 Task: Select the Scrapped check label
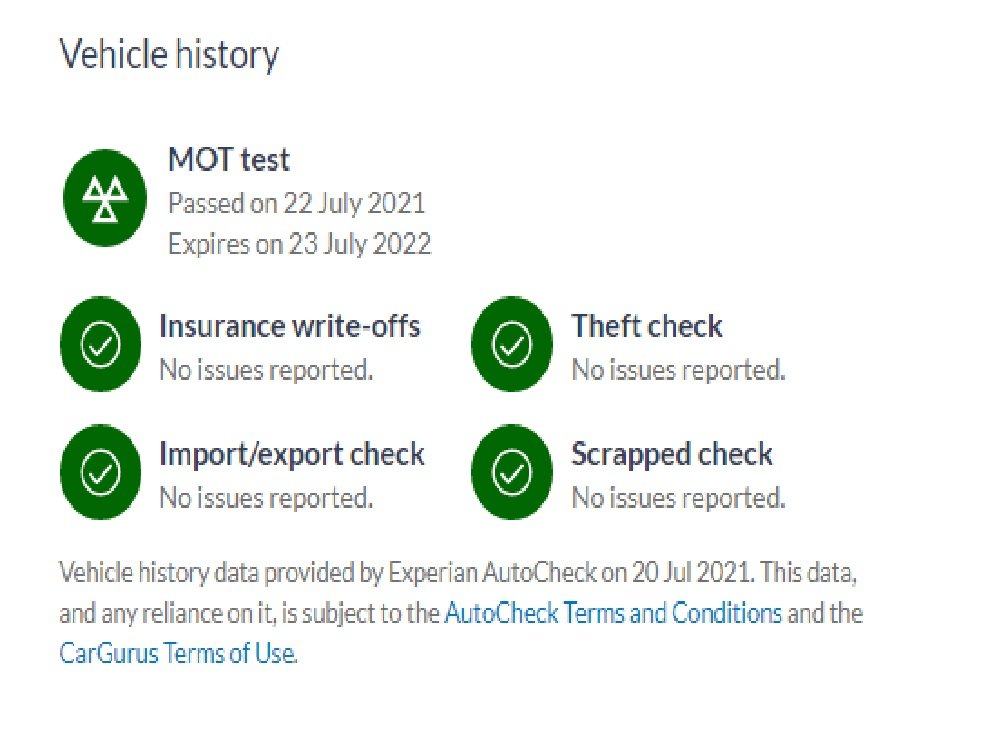(672, 454)
